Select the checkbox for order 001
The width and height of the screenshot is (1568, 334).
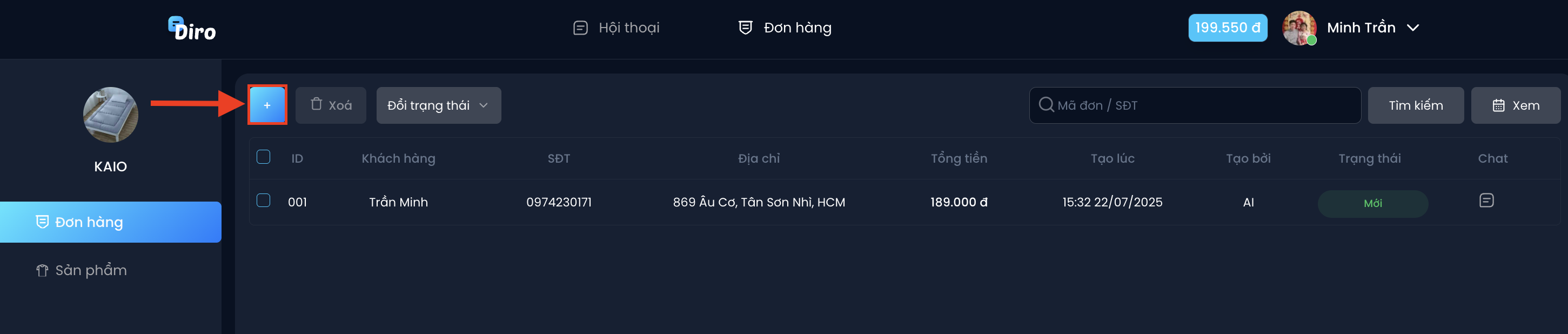tap(264, 201)
